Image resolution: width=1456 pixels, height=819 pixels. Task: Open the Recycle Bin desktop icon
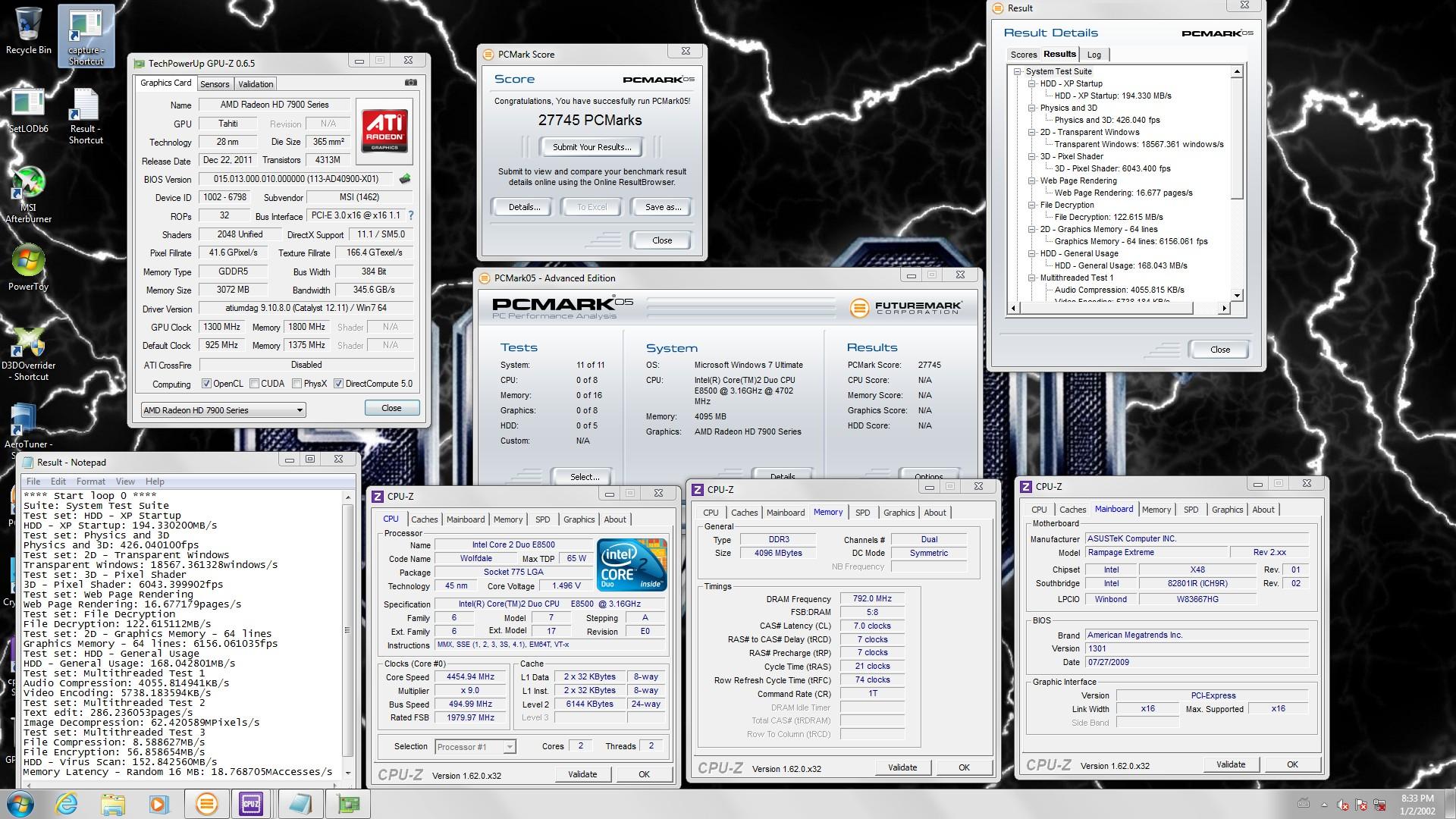click(x=28, y=31)
